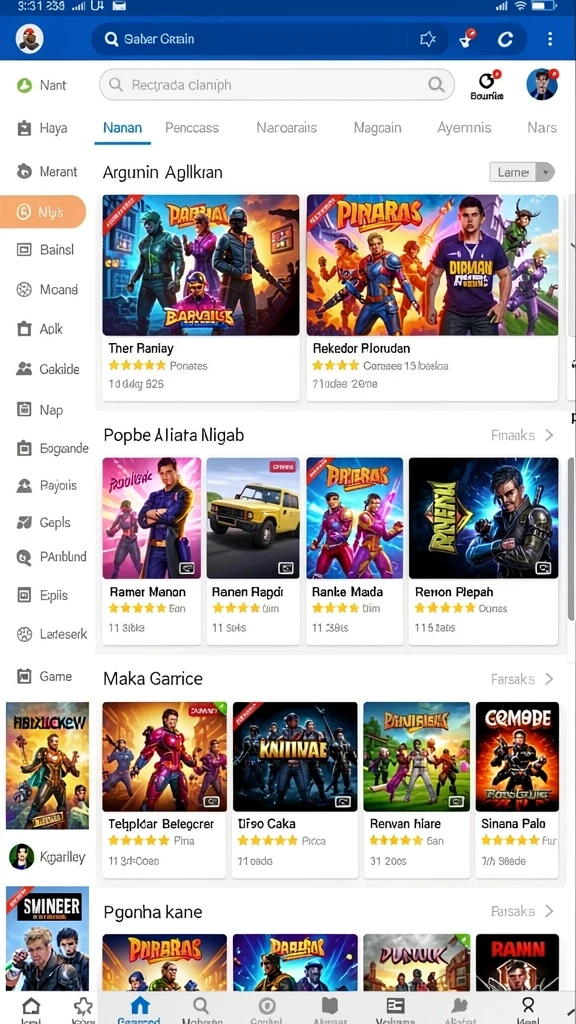Open the three-dot overflow menu
576x1024 pixels.
[550, 39]
